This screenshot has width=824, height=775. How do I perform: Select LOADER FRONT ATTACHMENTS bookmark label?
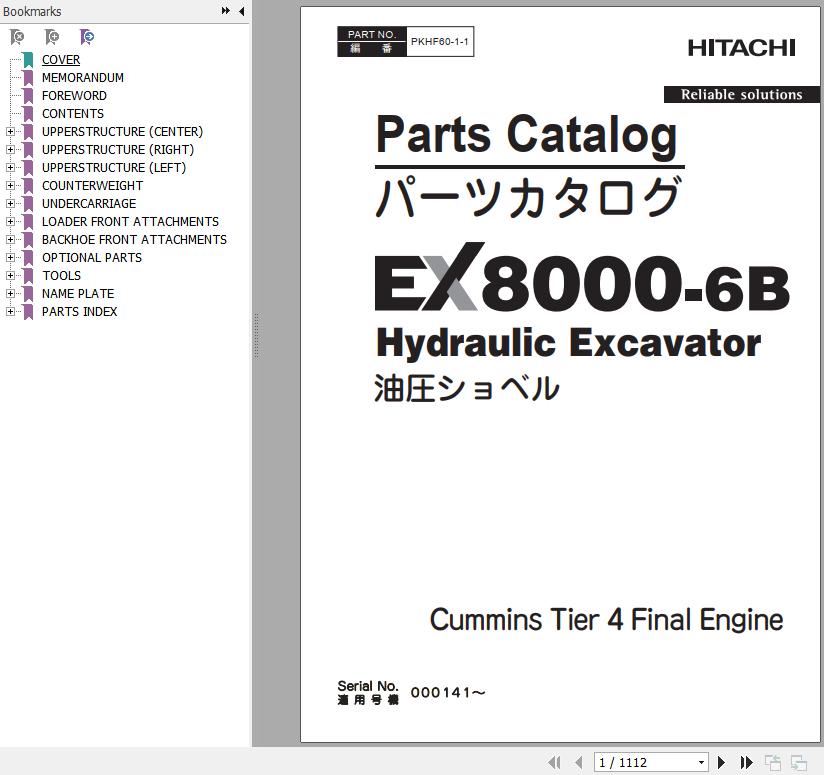[x=130, y=221]
